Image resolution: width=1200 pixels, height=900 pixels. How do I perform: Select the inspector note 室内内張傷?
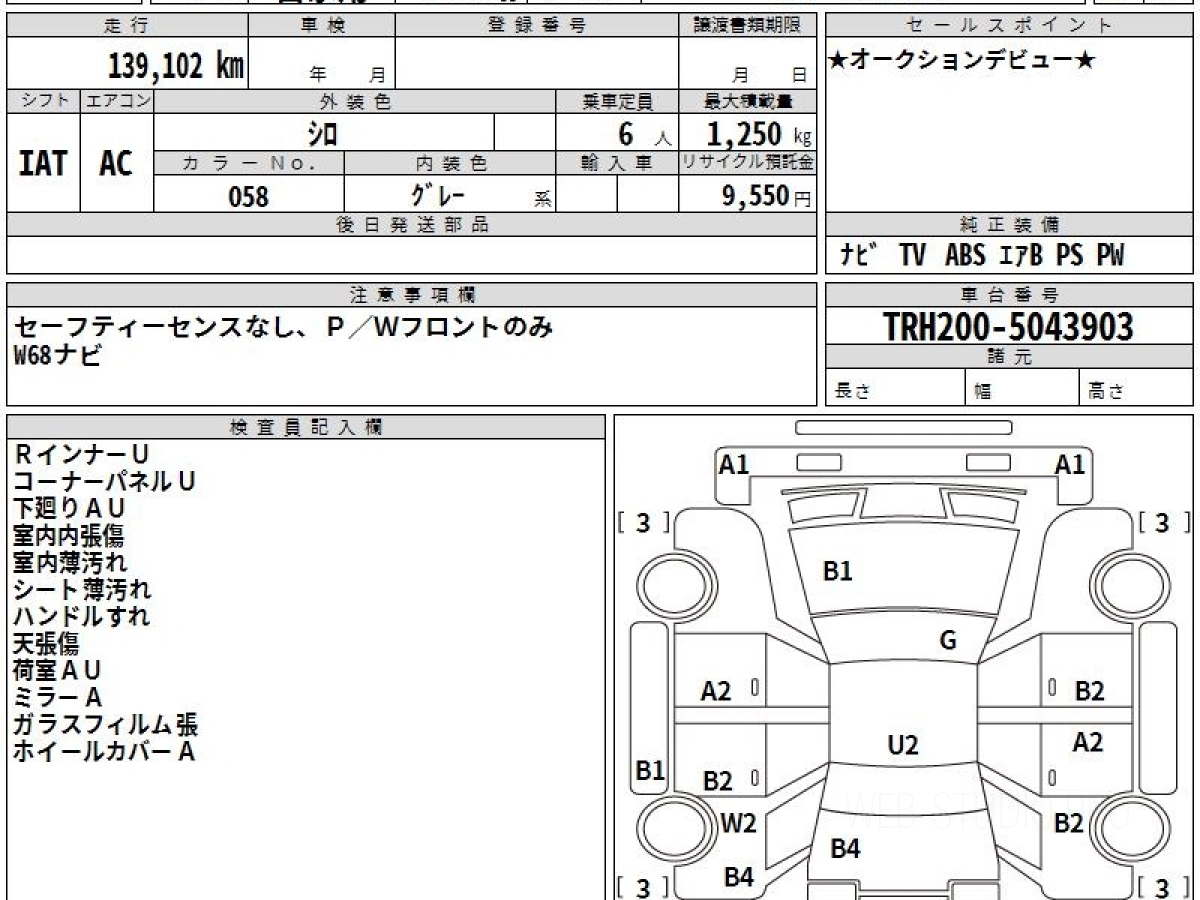coord(68,535)
